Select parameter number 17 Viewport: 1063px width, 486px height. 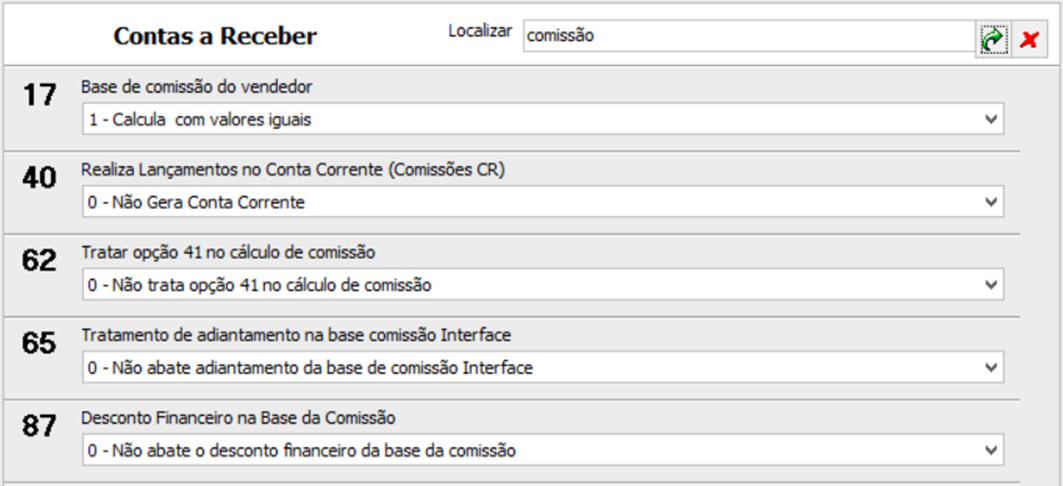pyautogui.click(x=39, y=95)
